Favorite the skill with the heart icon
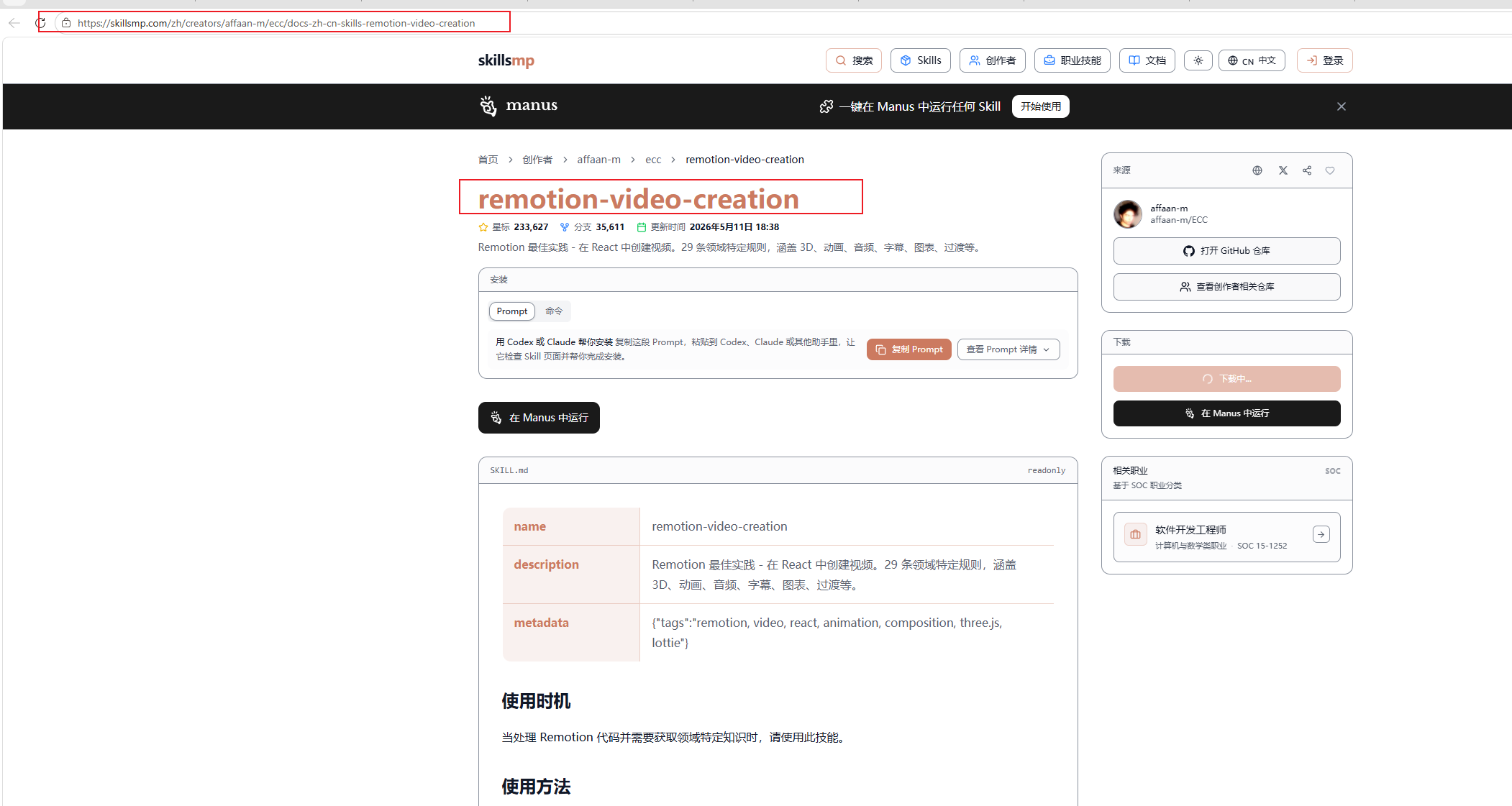The image size is (1512, 806). click(1330, 170)
